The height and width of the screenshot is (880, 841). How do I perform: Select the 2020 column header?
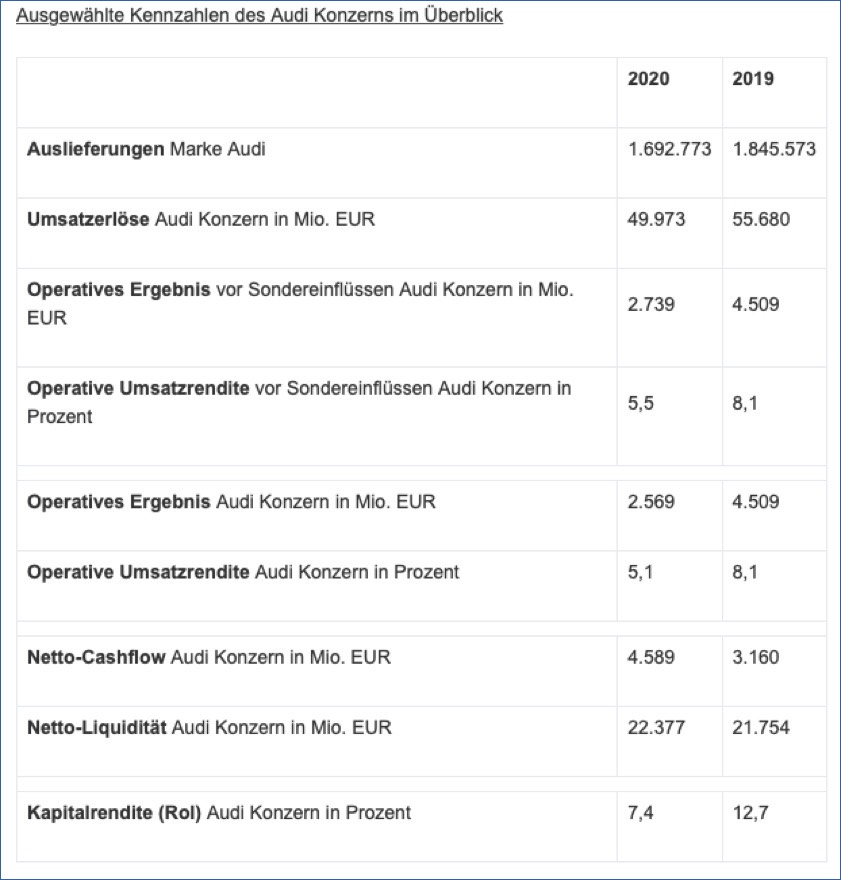[649, 79]
